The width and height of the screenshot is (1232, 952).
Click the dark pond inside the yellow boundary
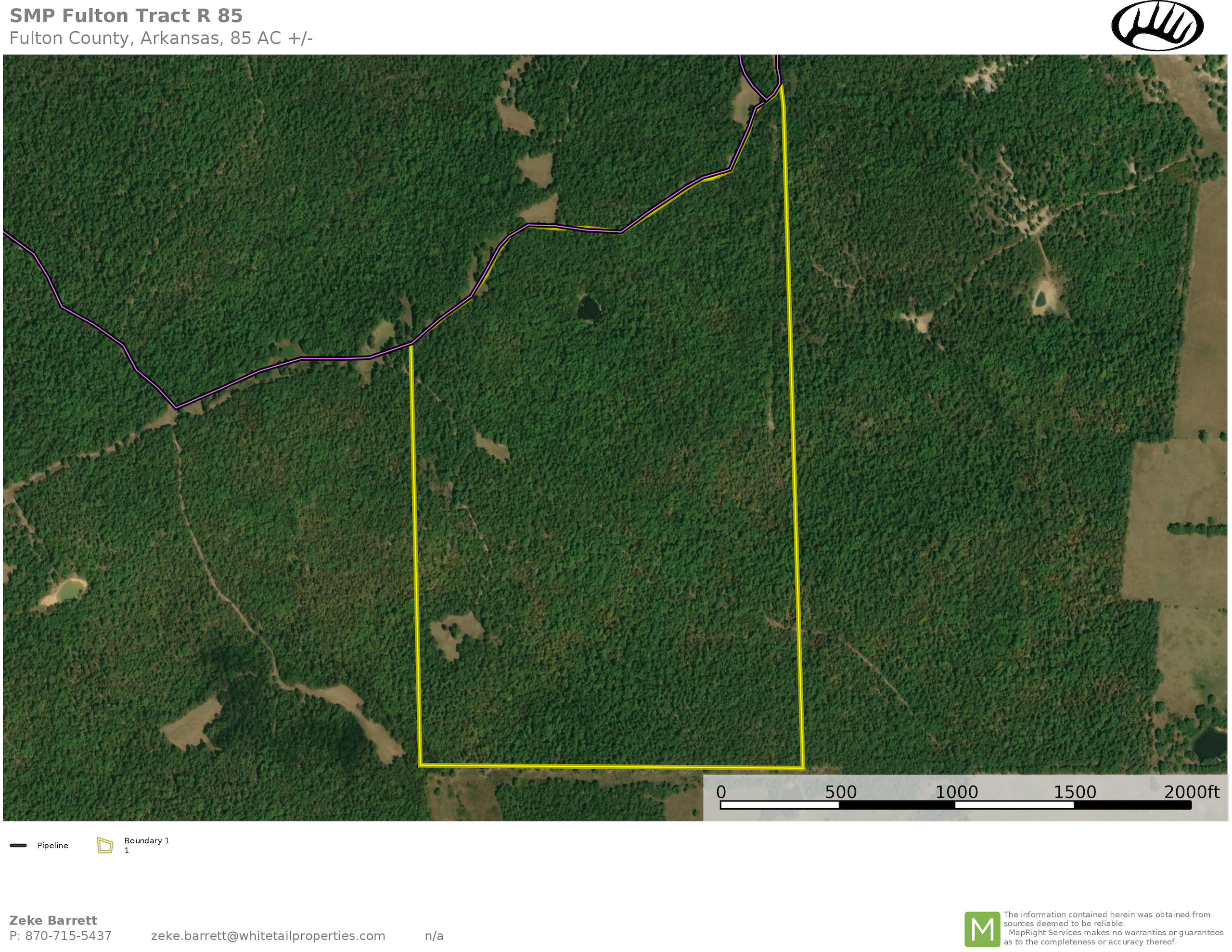coord(589,308)
